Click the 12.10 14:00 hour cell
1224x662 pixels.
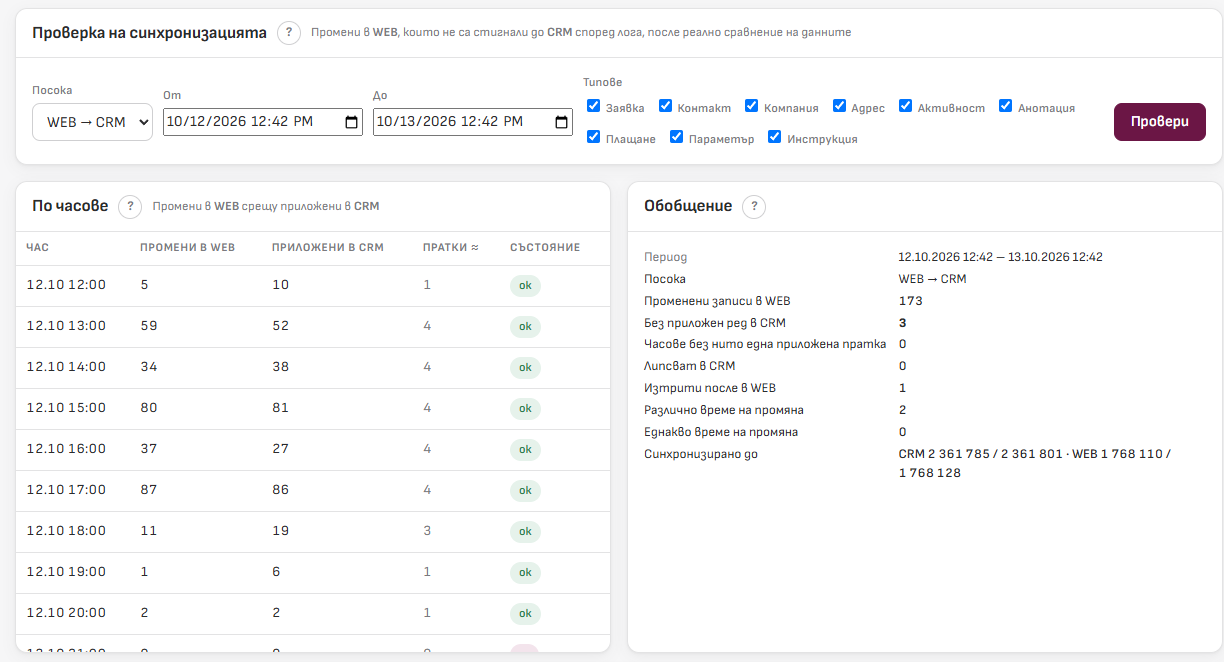66,367
